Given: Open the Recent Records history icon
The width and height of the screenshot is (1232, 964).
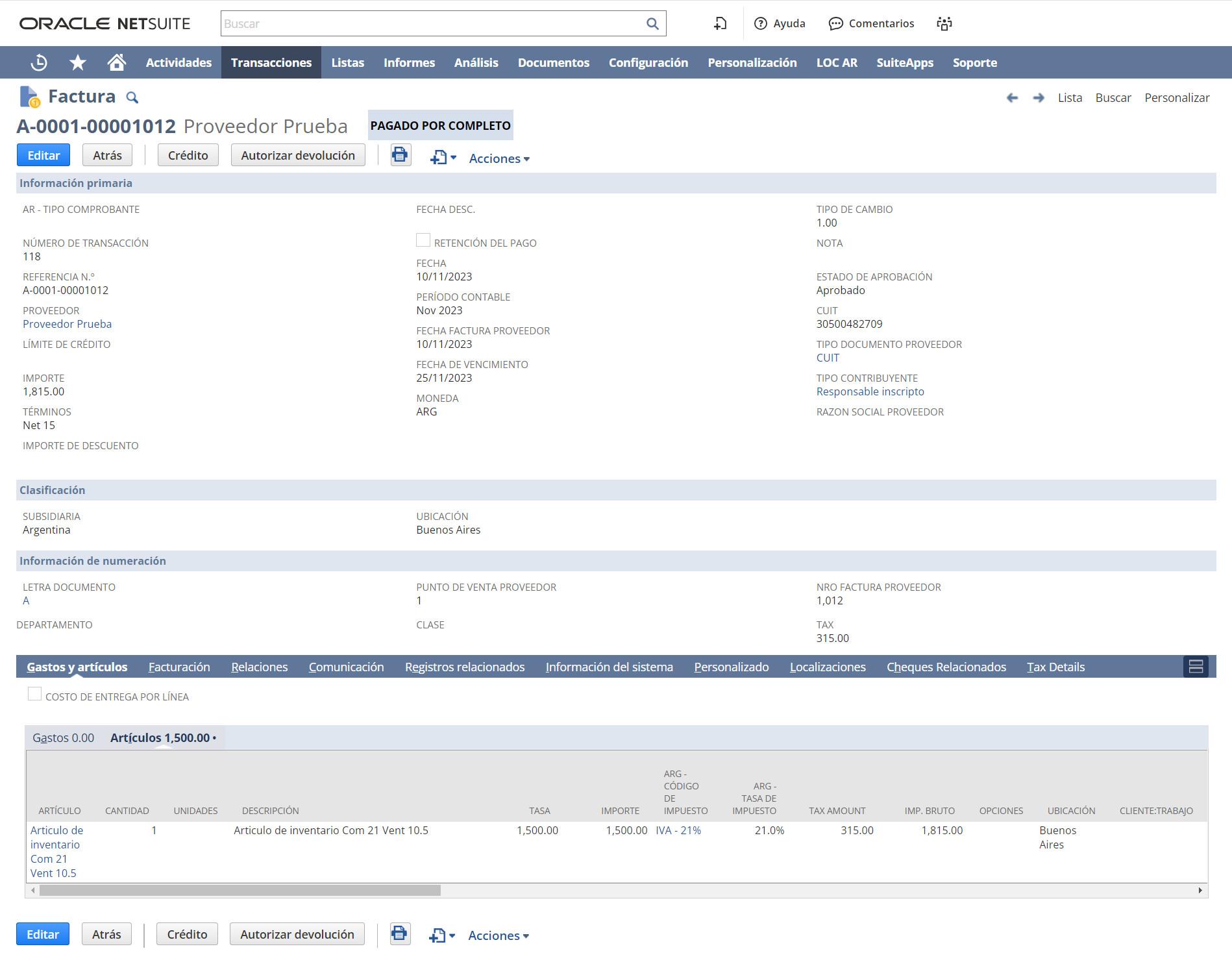Looking at the screenshot, I should (39, 62).
